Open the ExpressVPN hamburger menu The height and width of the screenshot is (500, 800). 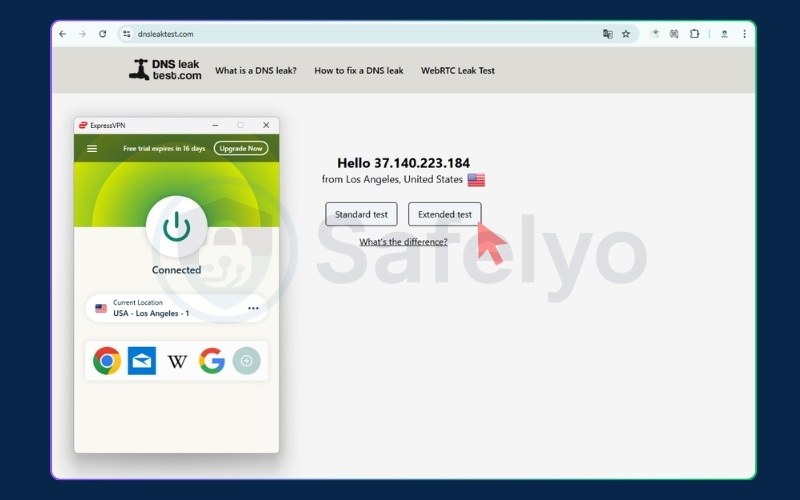coord(92,148)
